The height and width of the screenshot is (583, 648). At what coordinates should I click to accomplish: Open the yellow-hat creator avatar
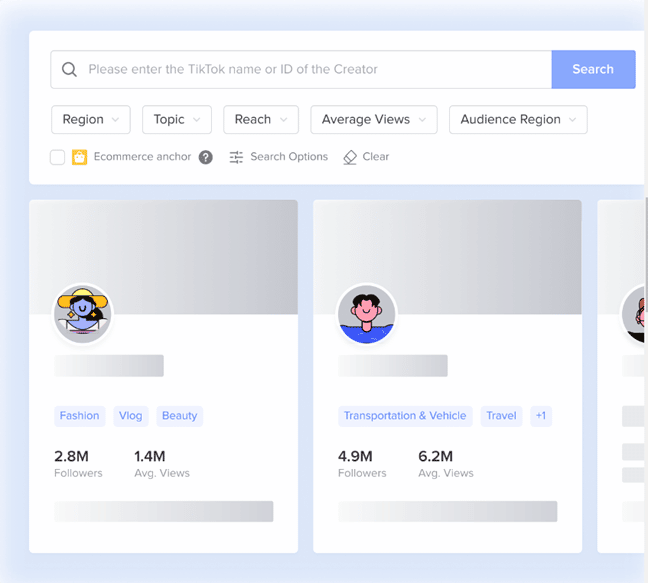(83, 314)
